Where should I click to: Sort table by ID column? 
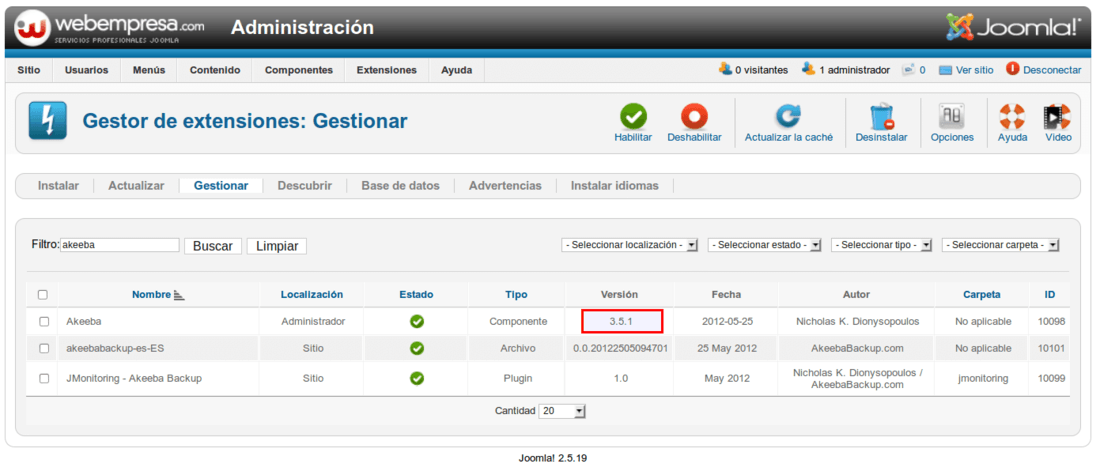coord(1049,295)
